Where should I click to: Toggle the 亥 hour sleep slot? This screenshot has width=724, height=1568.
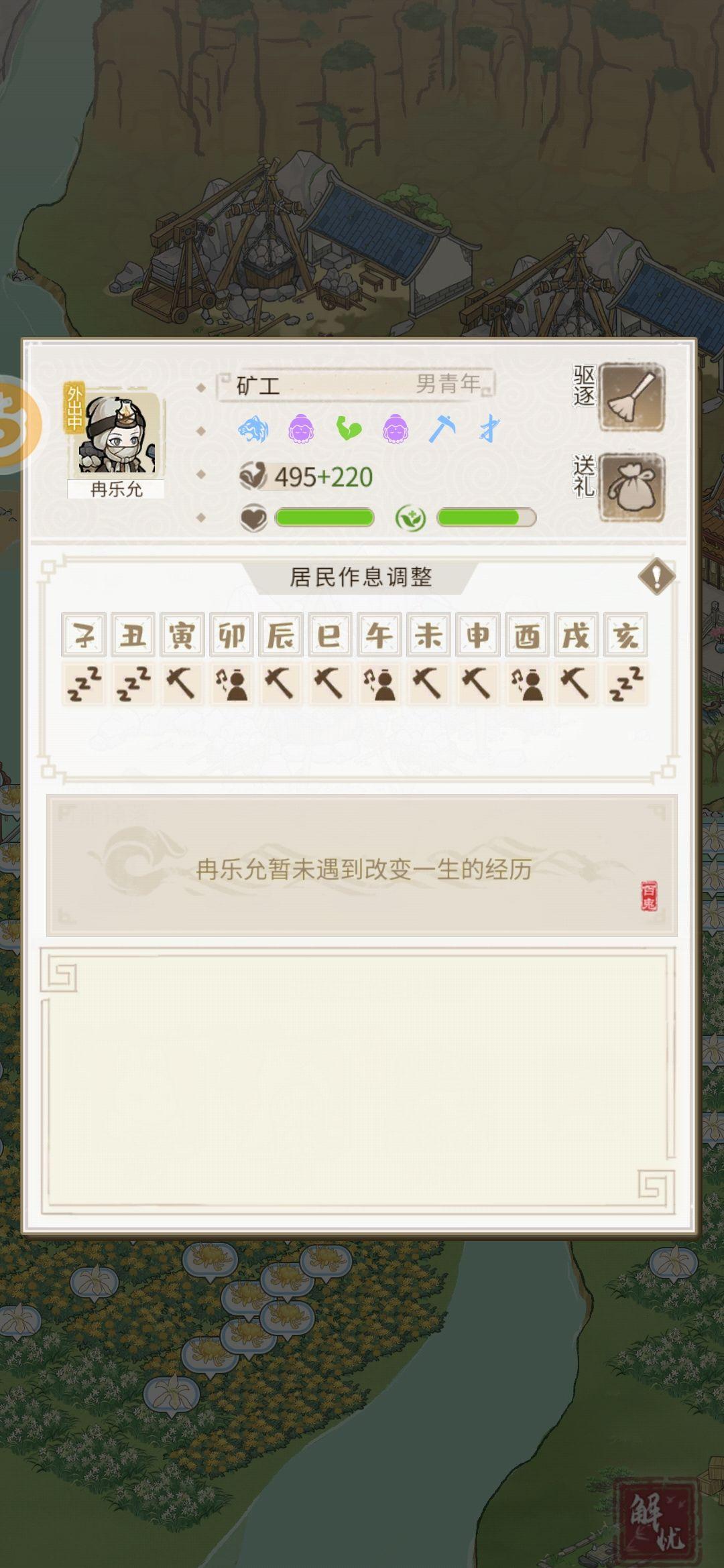(x=625, y=684)
